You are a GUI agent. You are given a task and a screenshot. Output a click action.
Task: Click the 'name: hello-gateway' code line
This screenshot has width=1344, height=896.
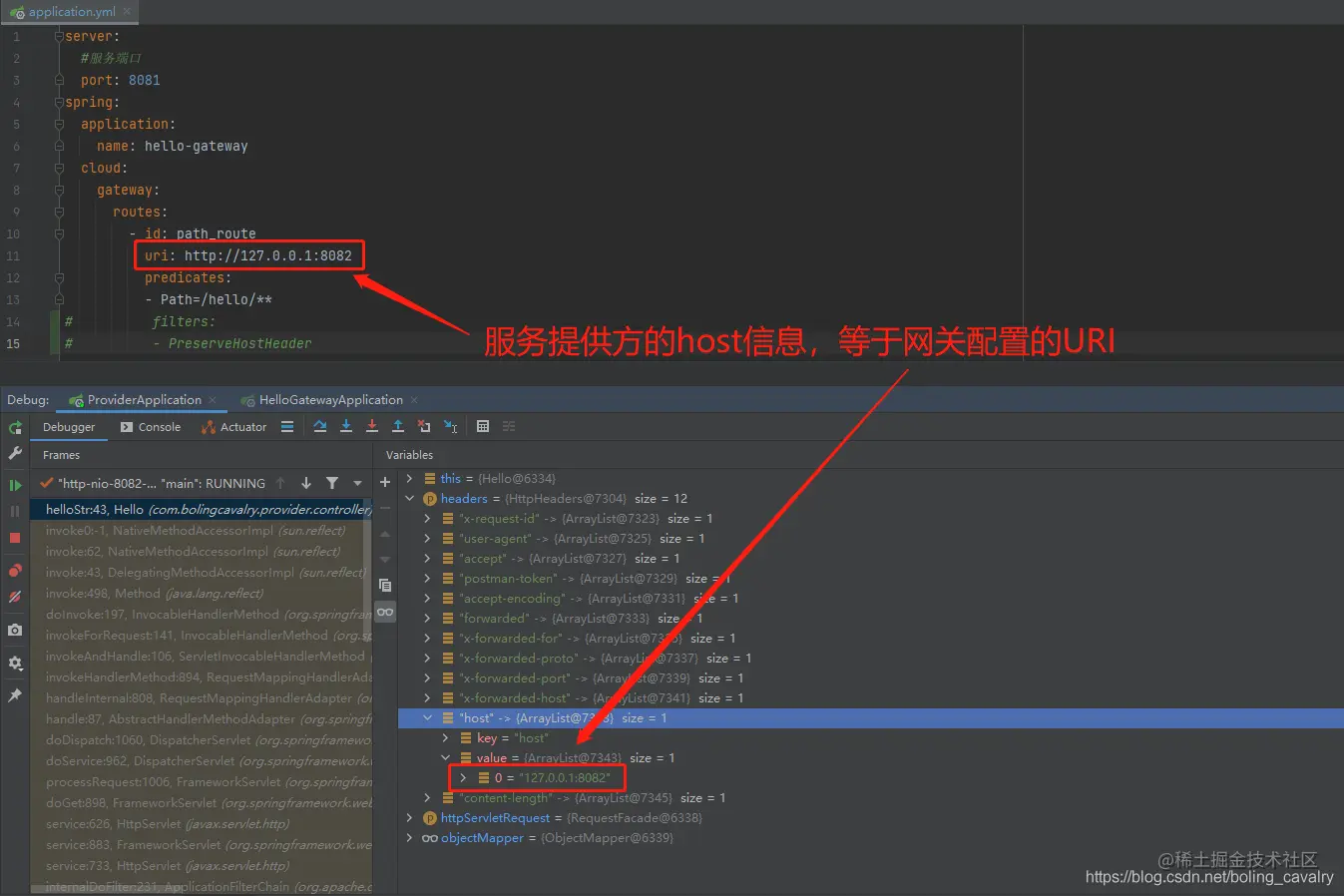[173, 146]
